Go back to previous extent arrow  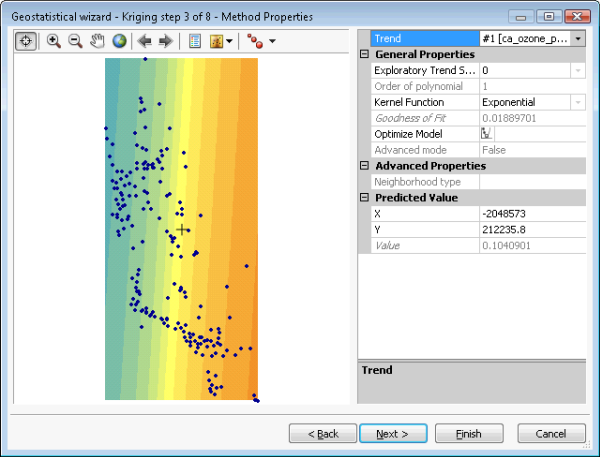(145, 41)
